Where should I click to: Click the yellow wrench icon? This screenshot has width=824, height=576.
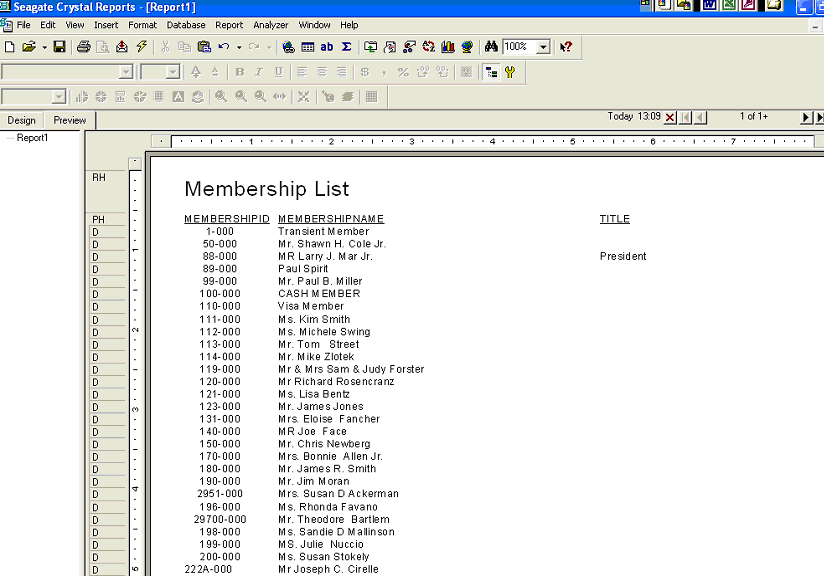coord(509,72)
